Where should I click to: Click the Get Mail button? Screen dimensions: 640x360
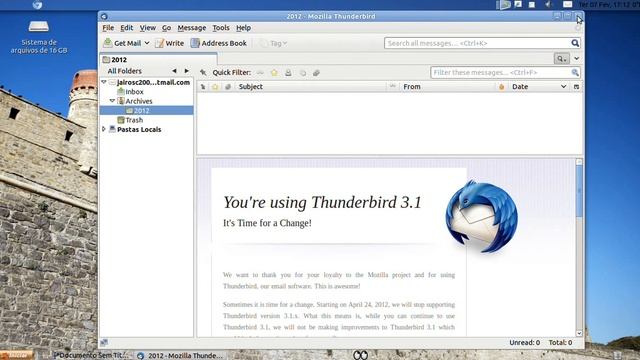[122, 43]
